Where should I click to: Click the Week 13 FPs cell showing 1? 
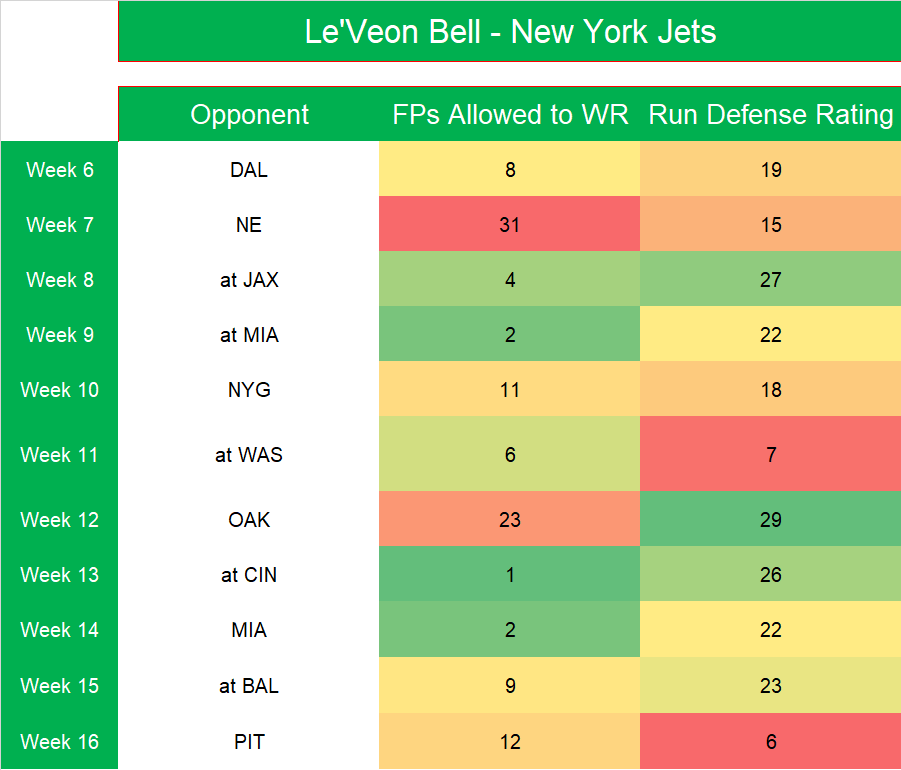pos(510,575)
